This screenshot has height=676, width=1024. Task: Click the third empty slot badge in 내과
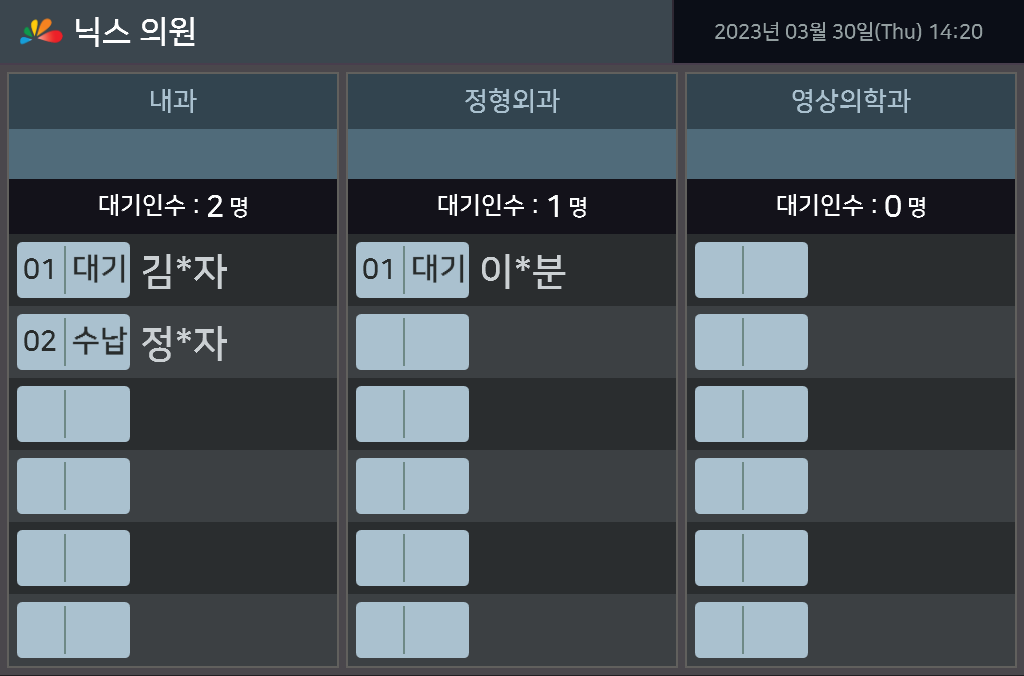[x=73, y=414]
